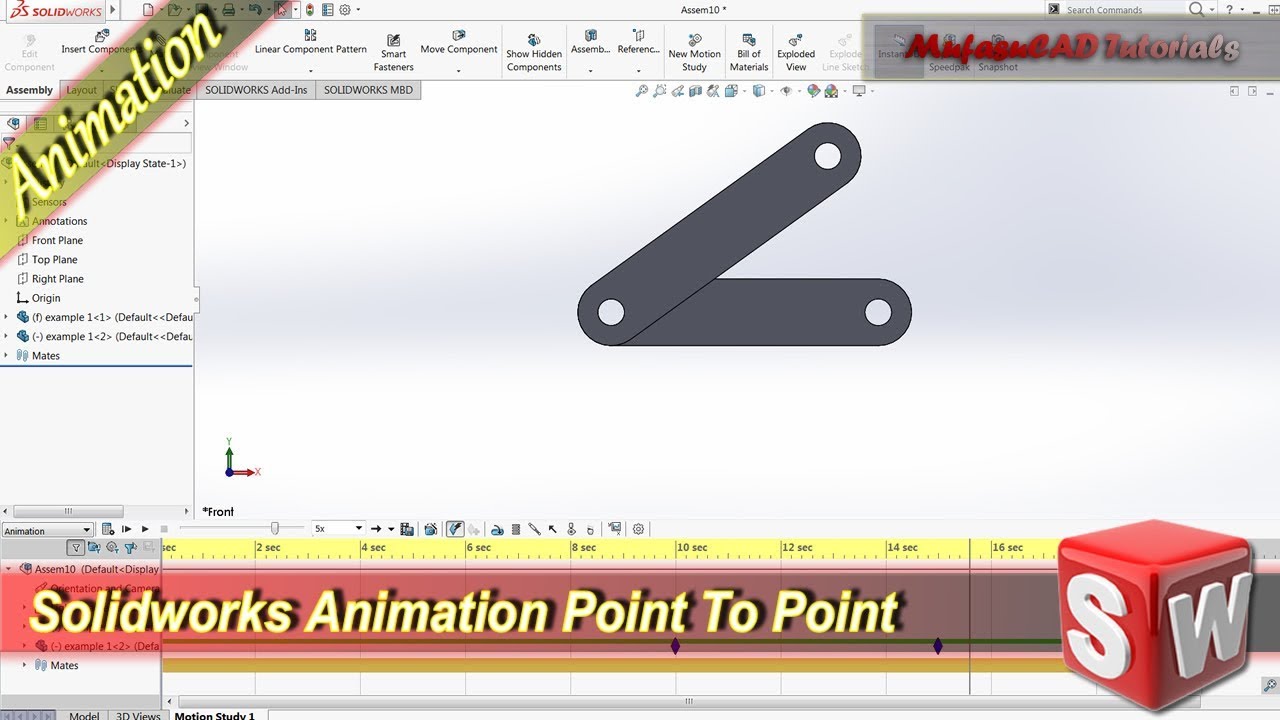The width and height of the screenshot is (1280, 720).
Task: Expand the Insert Components dropdown arrow
Action: 100,71
